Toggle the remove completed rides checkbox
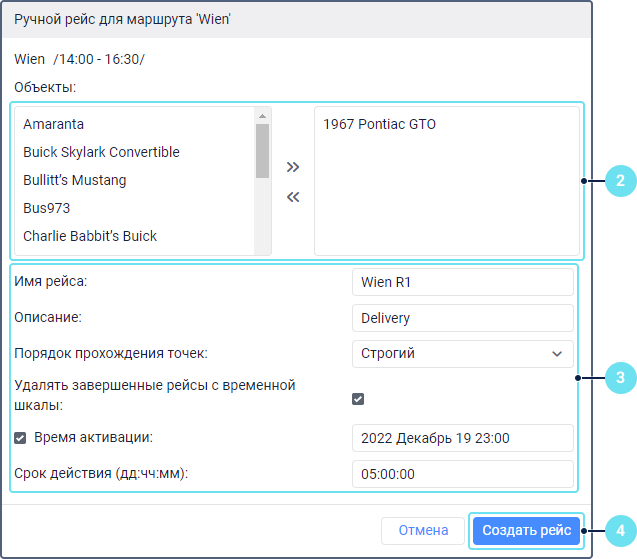 pyautogui.click(x=358, y=399)
